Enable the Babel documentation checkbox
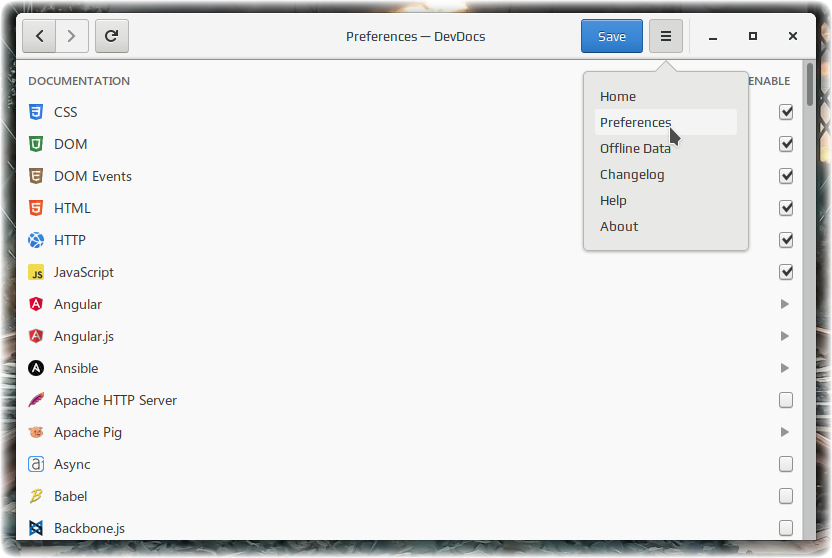The width and height of the screenshot is (832, 558). 786,496
